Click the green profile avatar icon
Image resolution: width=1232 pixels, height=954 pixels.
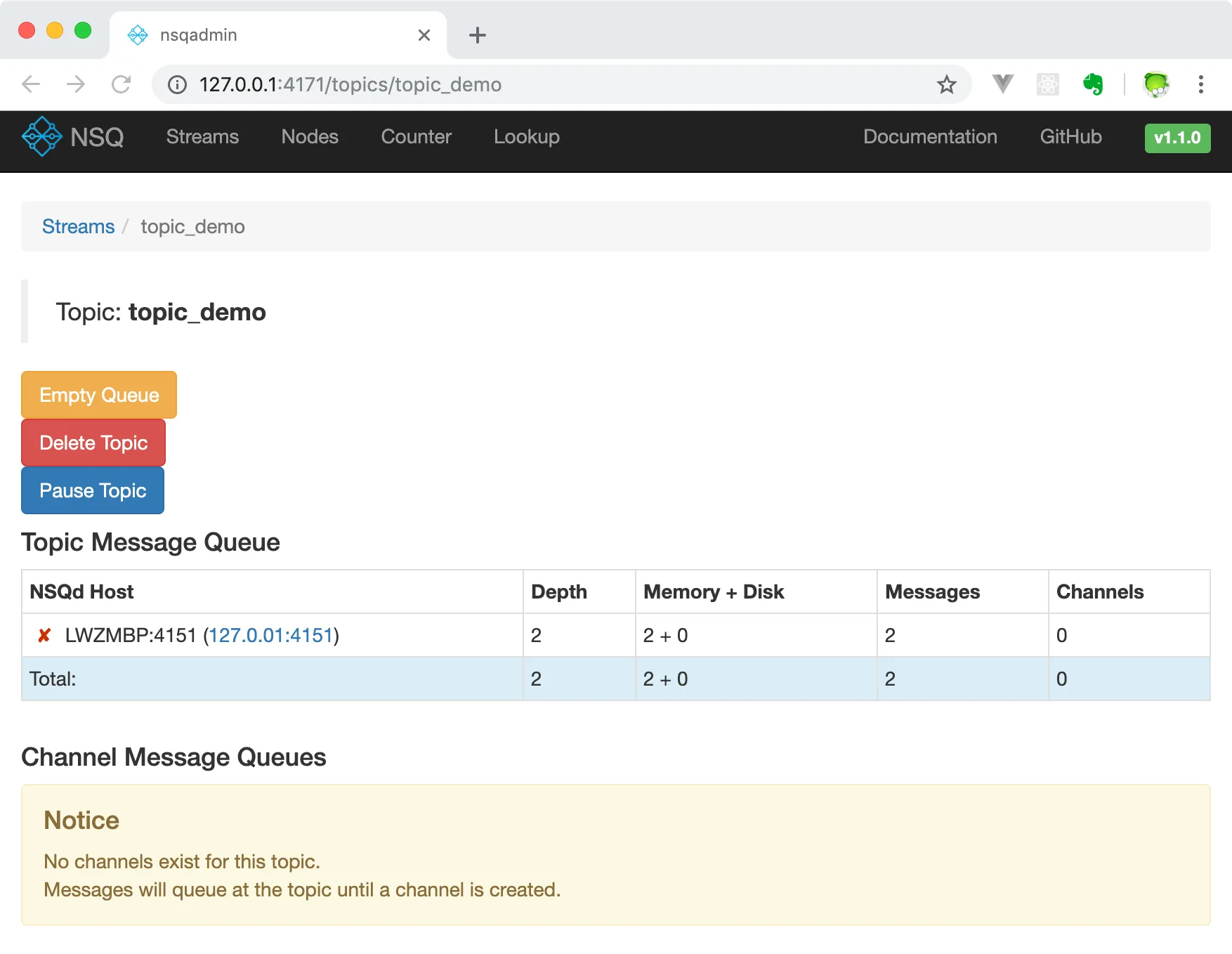(1155, 85)
